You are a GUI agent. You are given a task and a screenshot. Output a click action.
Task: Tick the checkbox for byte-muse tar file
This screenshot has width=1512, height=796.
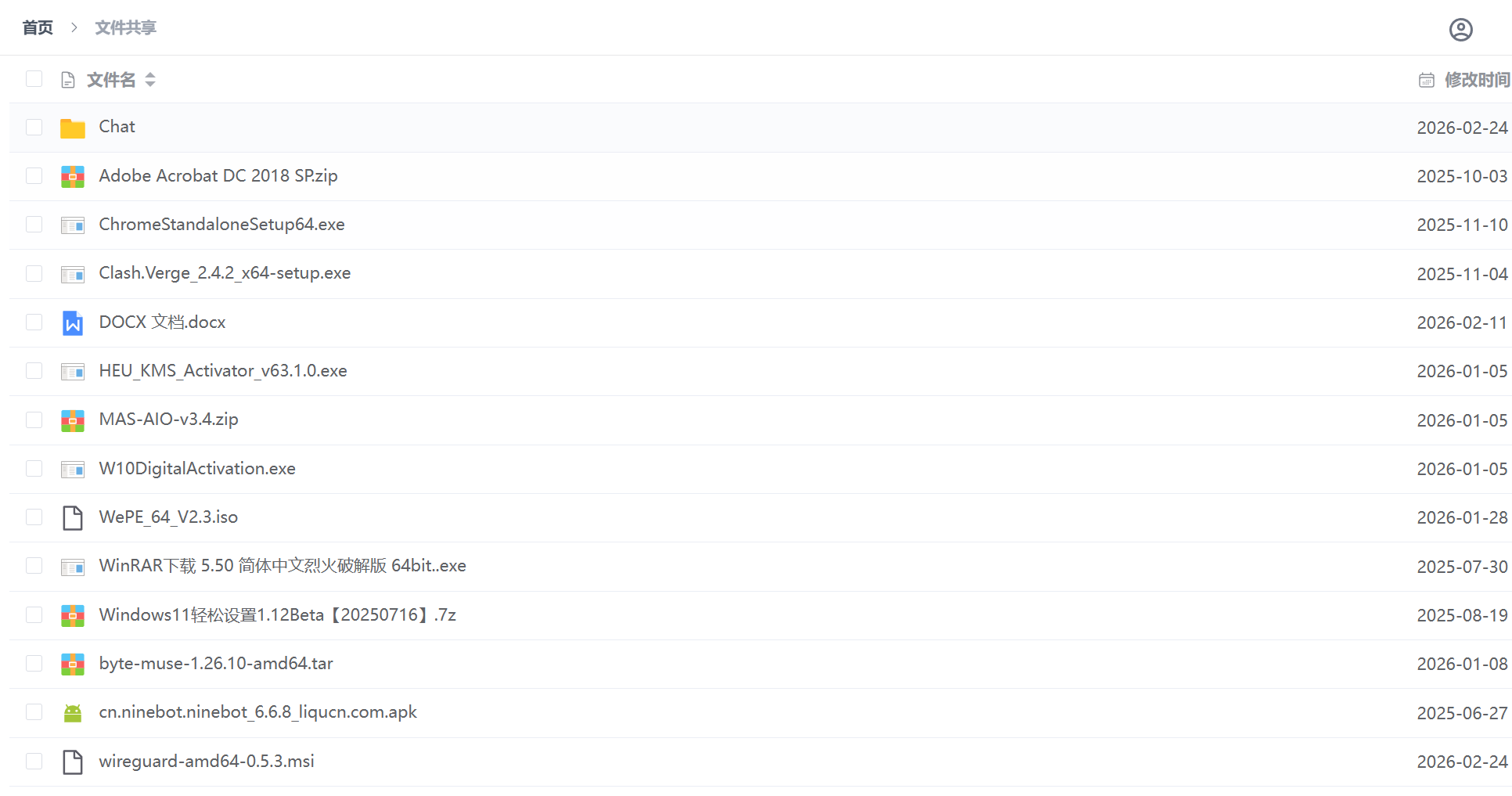click(x=34, y=664)
